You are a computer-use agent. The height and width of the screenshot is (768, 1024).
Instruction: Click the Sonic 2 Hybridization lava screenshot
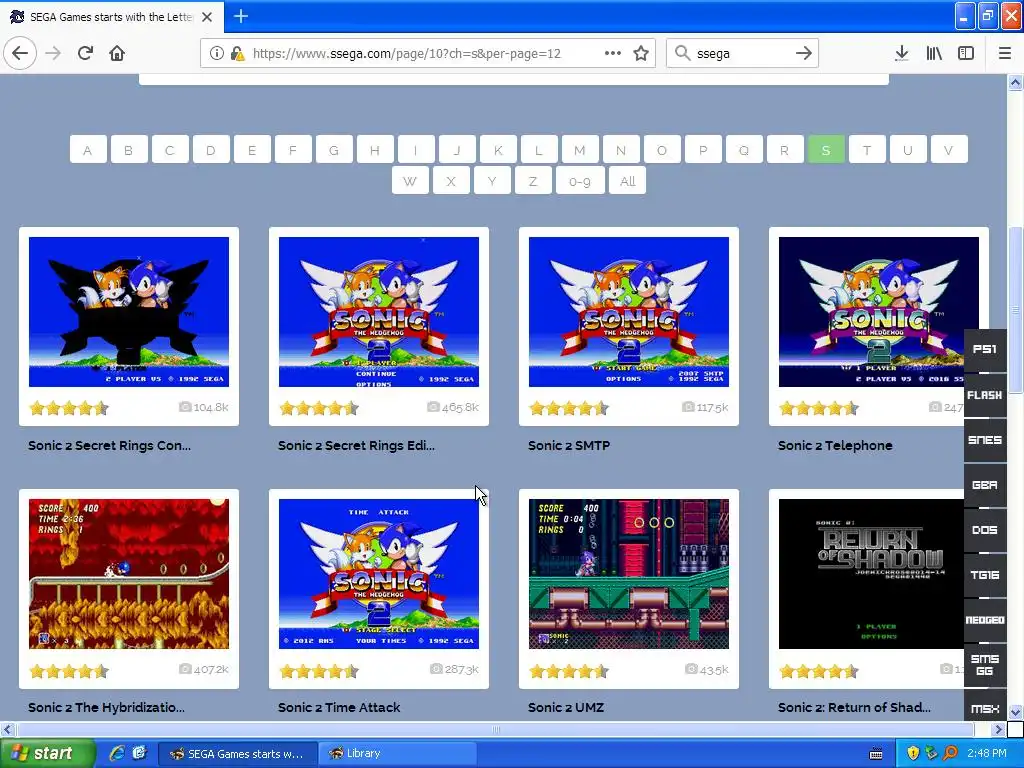129,574
